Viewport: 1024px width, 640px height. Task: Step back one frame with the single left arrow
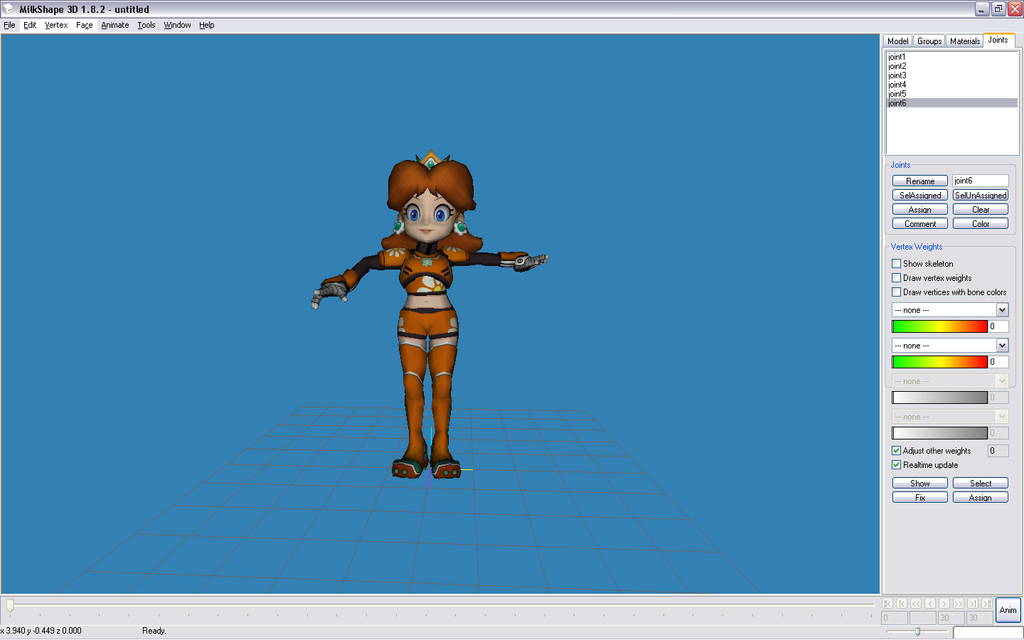930,604
